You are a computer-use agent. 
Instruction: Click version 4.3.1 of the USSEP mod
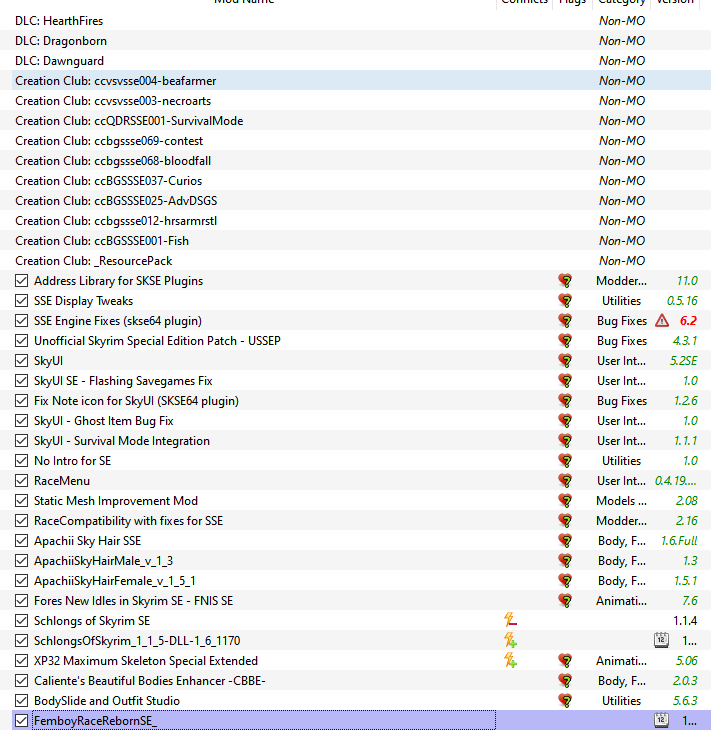tap(684, 341)
